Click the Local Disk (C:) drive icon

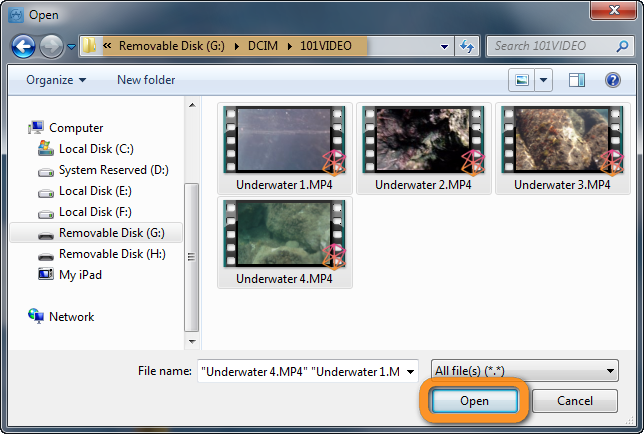tap(46, 148)
